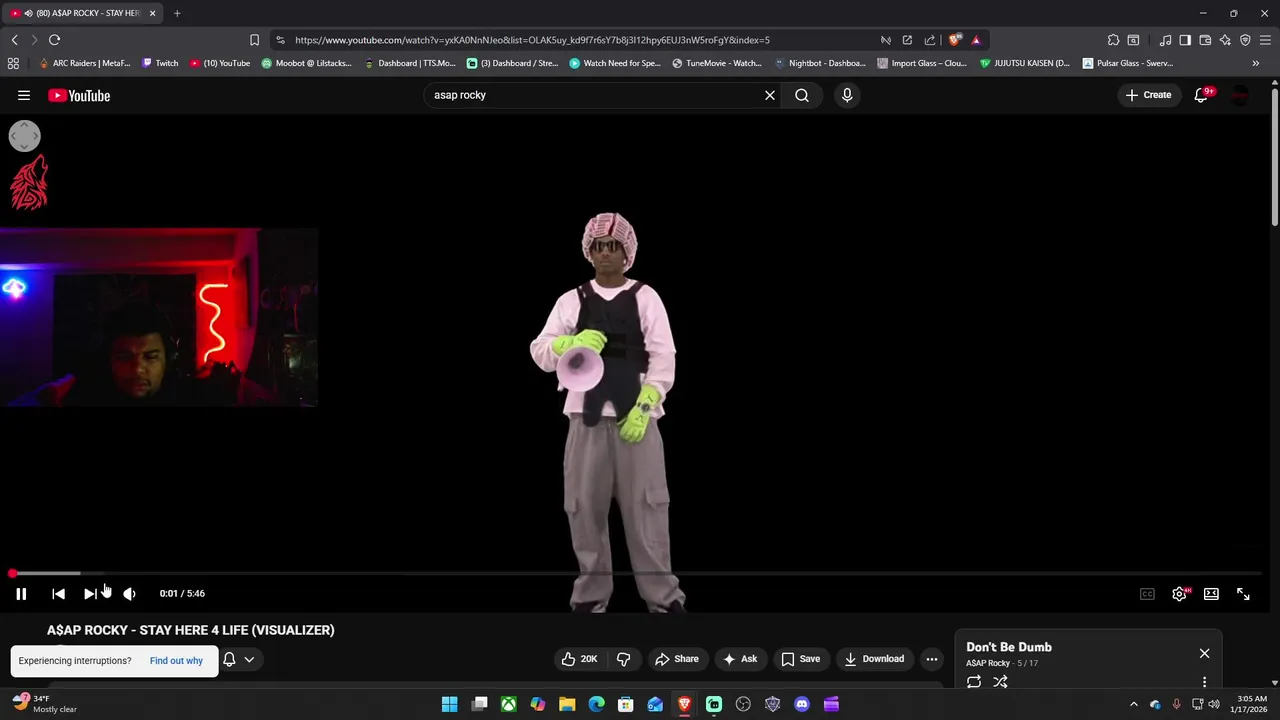Image resolution: width=1280 pixels, height=720 pixels.
Task: Open video player settings gear
Action: pos(1179,594)
